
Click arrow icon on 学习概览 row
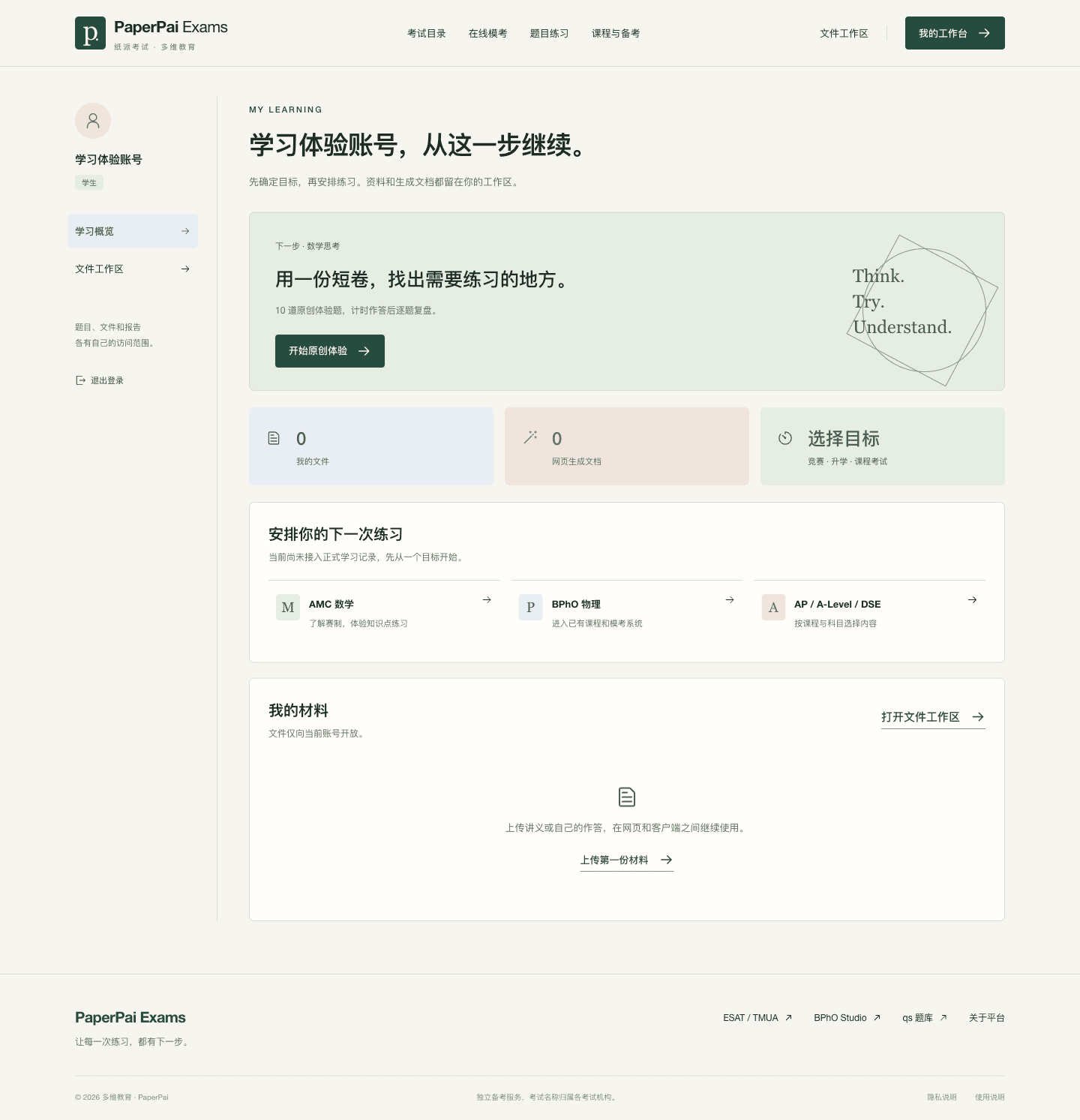(x=185, y=231)
